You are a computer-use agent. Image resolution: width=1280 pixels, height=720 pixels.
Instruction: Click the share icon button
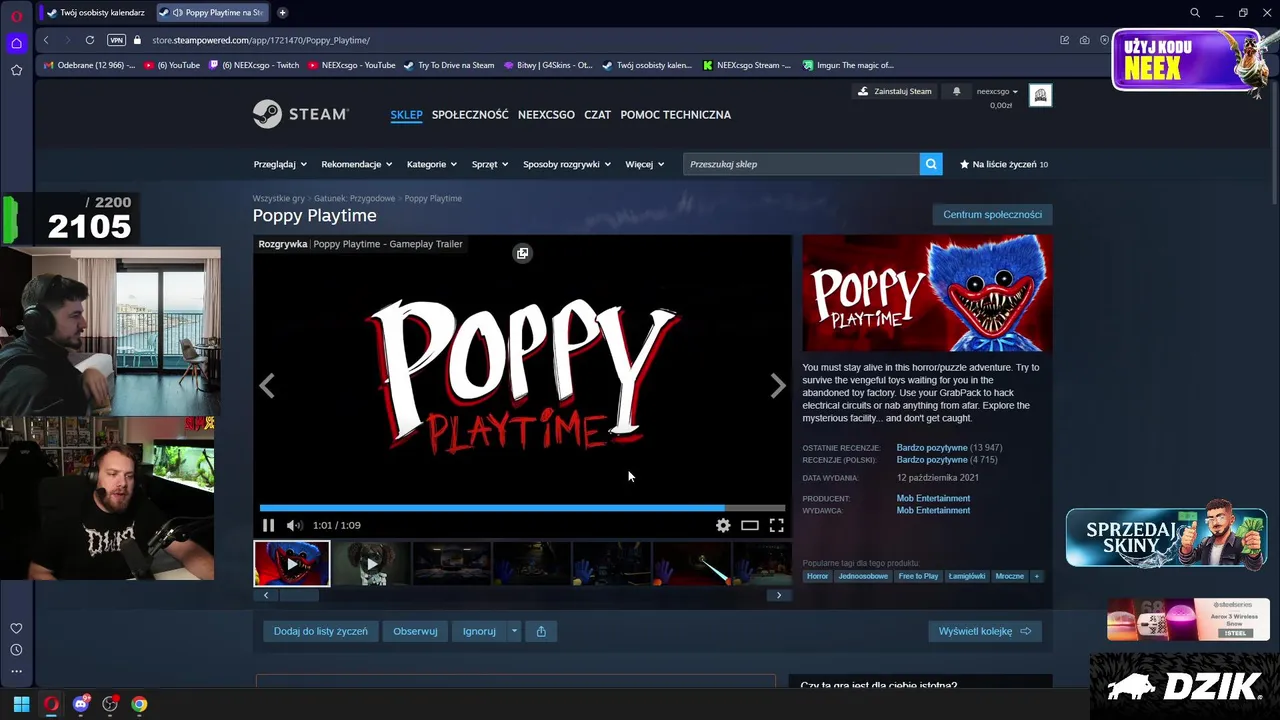541,631
